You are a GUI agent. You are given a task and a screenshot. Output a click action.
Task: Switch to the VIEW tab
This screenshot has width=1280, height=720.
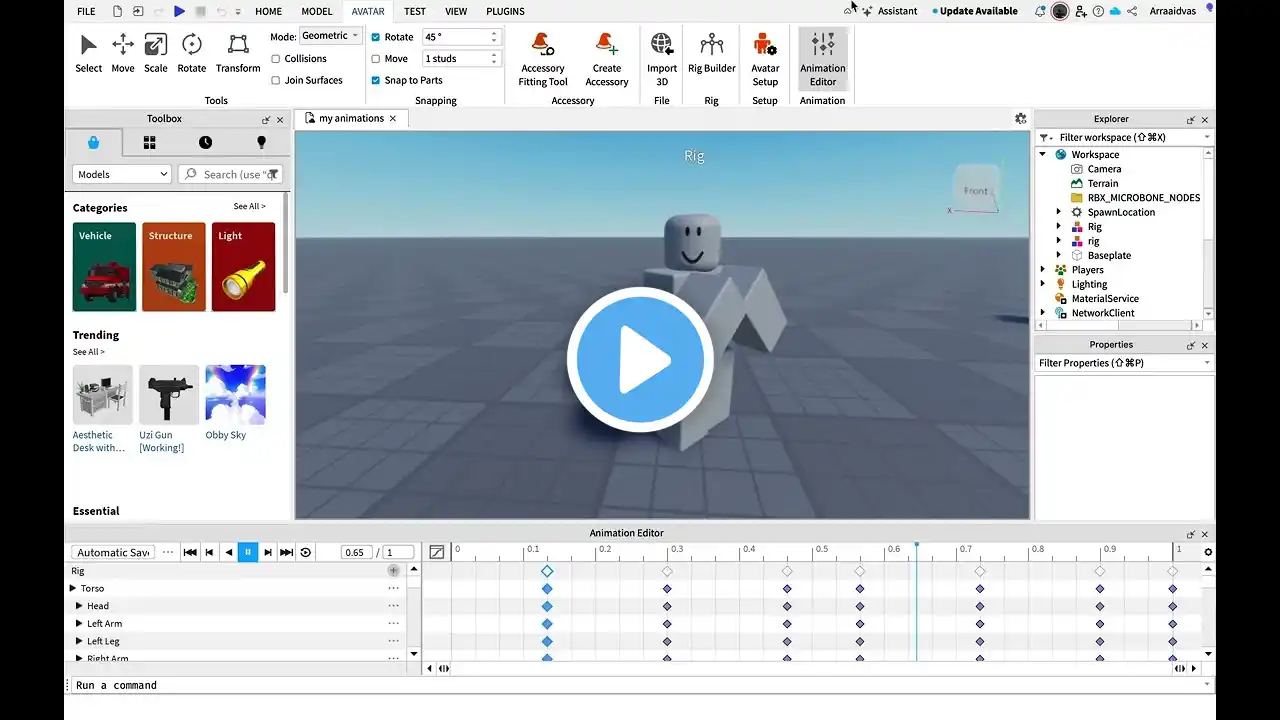click(x=456, y=11)
